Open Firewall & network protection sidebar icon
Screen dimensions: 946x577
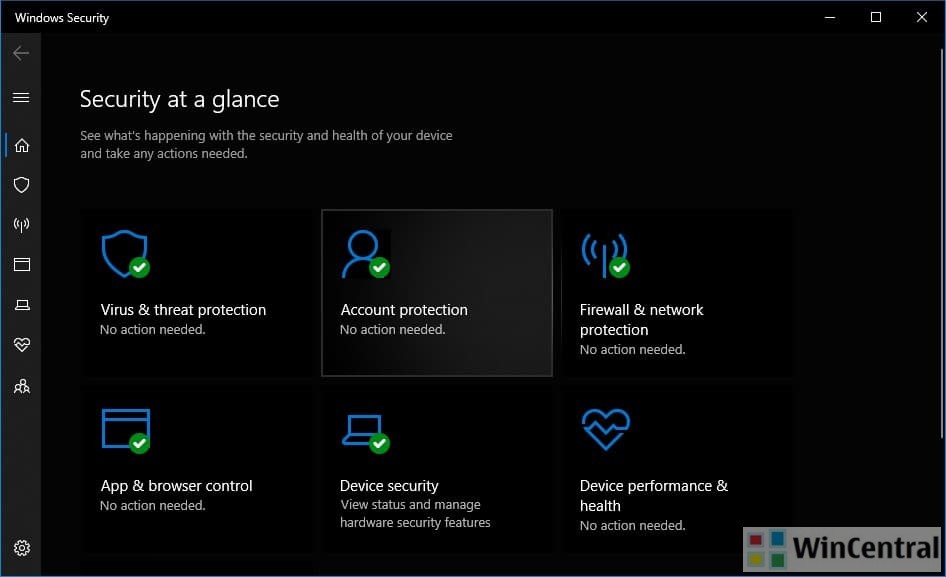pyautogui.click(x=21, y=225)
